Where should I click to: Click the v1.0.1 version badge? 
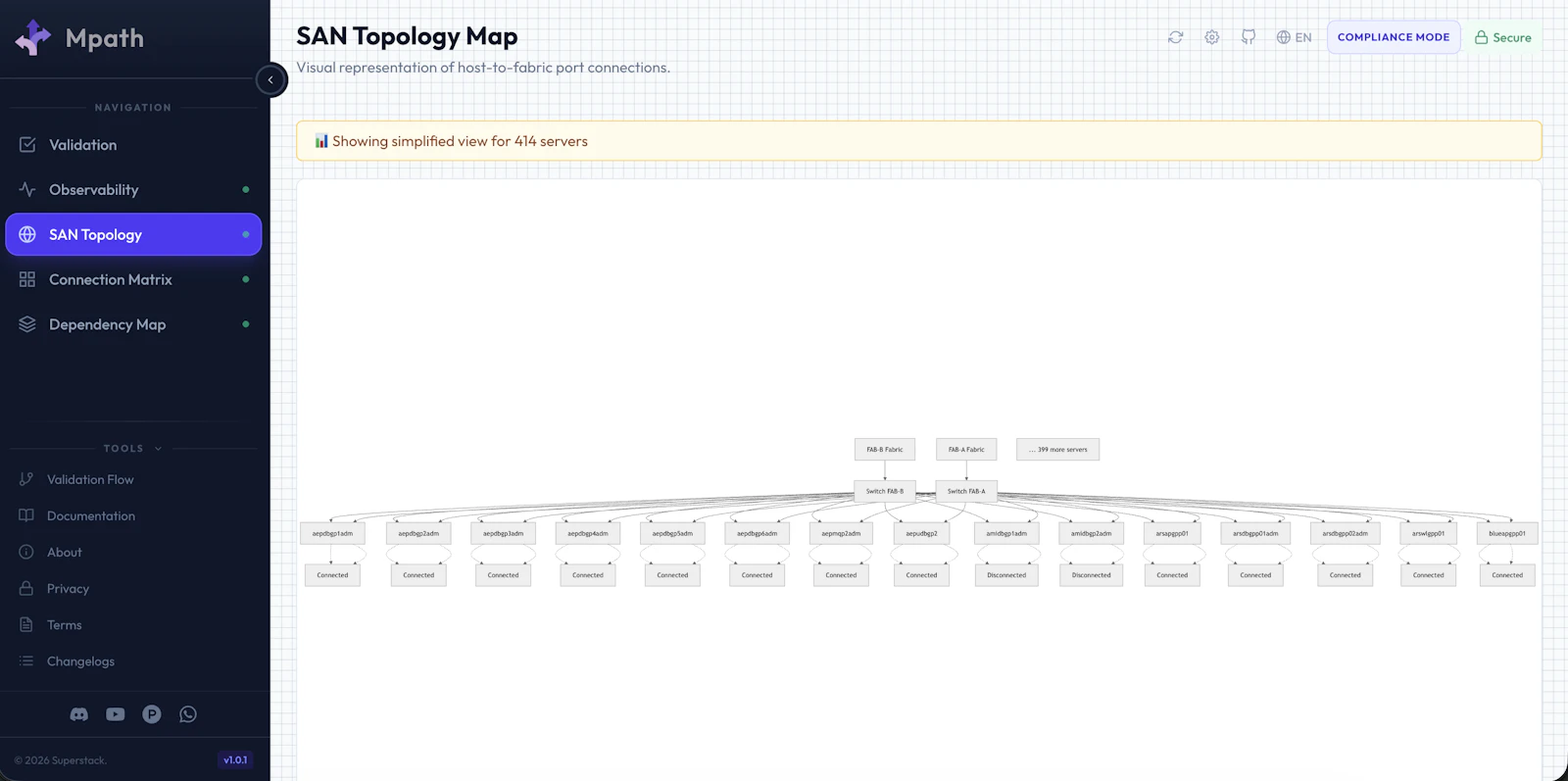(x=235, y=760)
